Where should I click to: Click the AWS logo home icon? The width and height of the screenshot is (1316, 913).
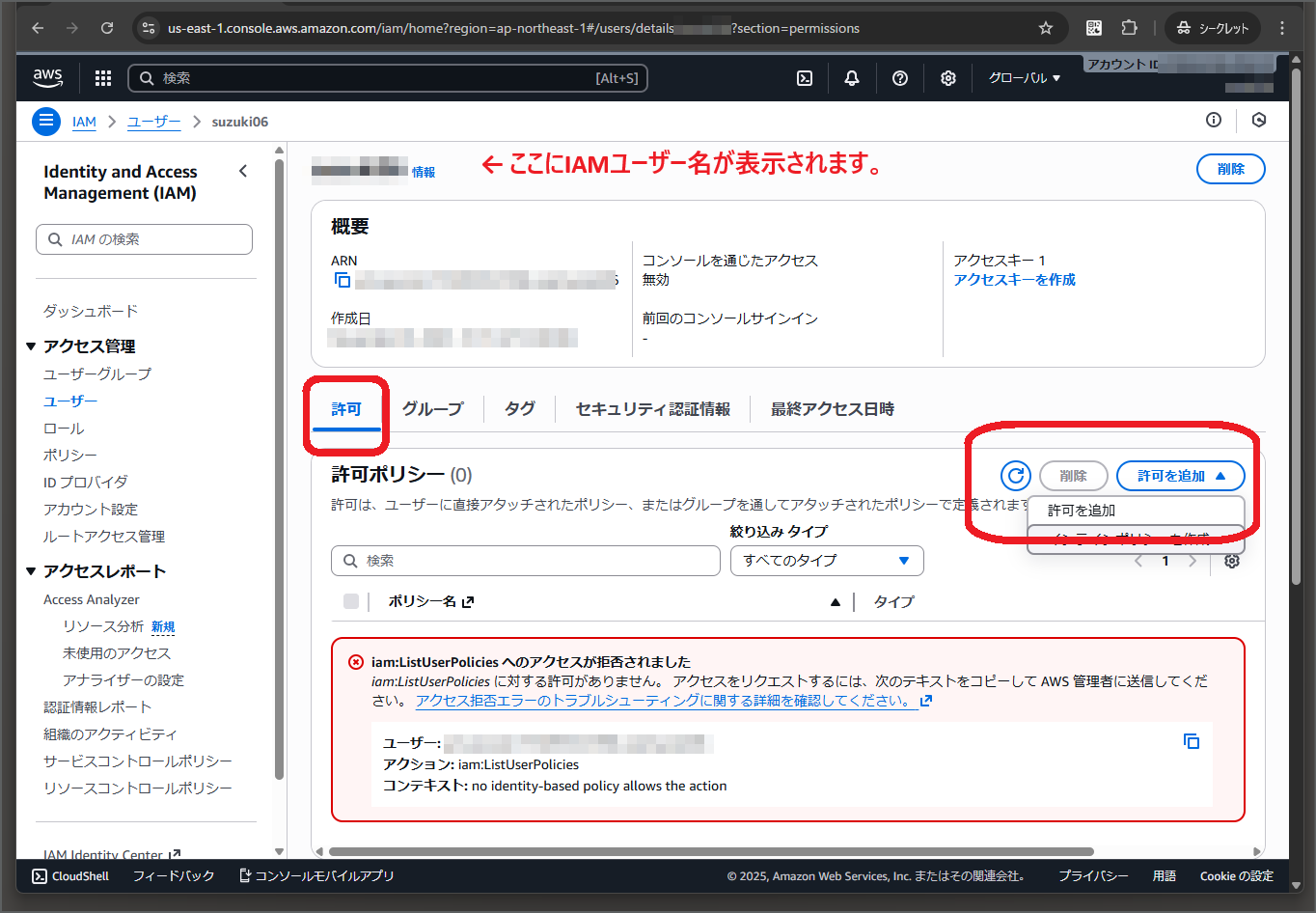pyautogui.click(x=47, y=78)
